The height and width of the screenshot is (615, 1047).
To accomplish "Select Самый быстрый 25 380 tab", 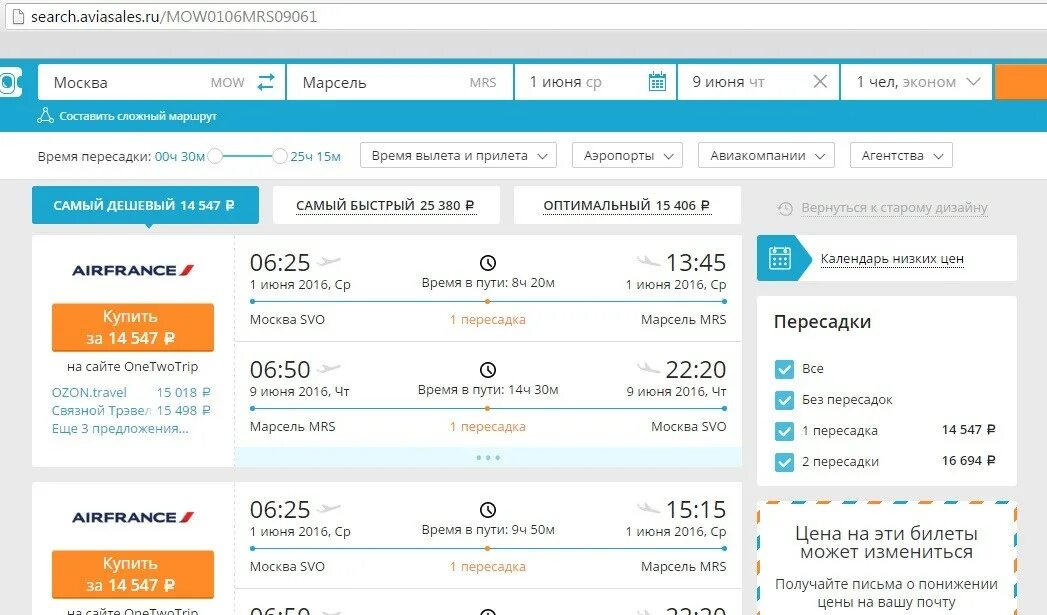I will pyautogui.click(x=386, y=205).
